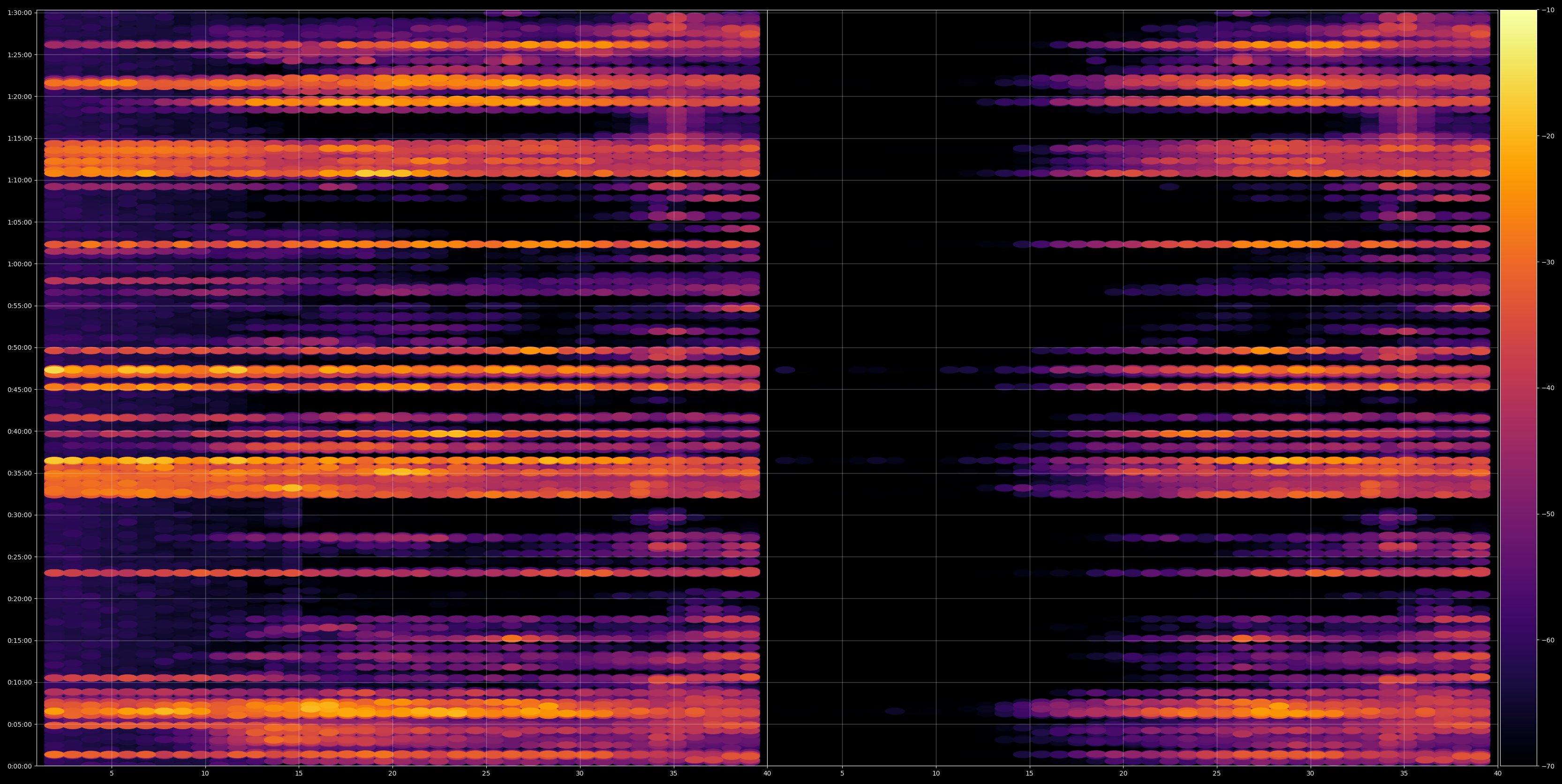Click the 0:30:00 y-axis tick label
Screen dimensions: 1562x784
tap(19, 515)
